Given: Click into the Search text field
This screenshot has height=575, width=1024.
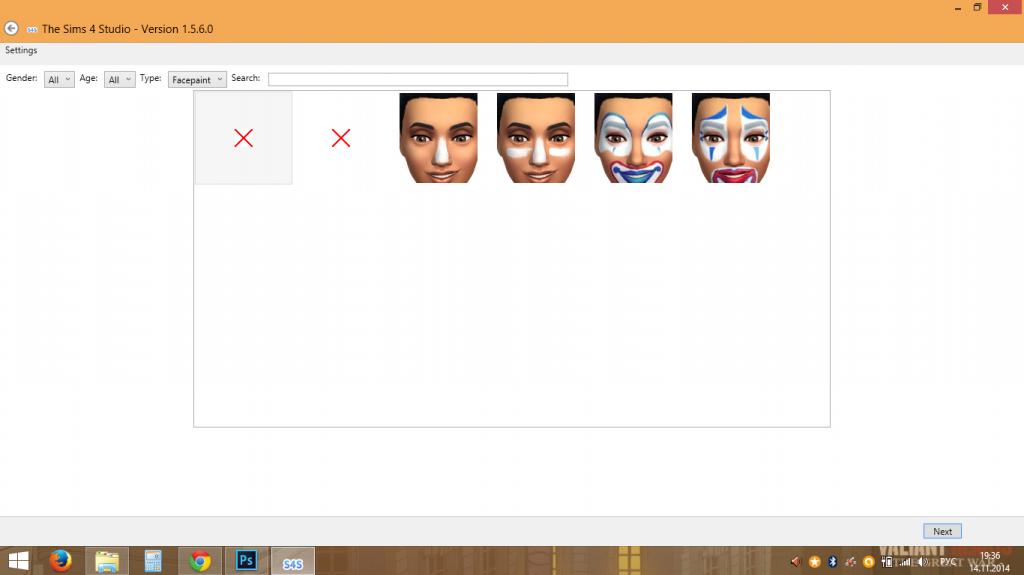Looking at the screenshot, I should tap(417, 79).
